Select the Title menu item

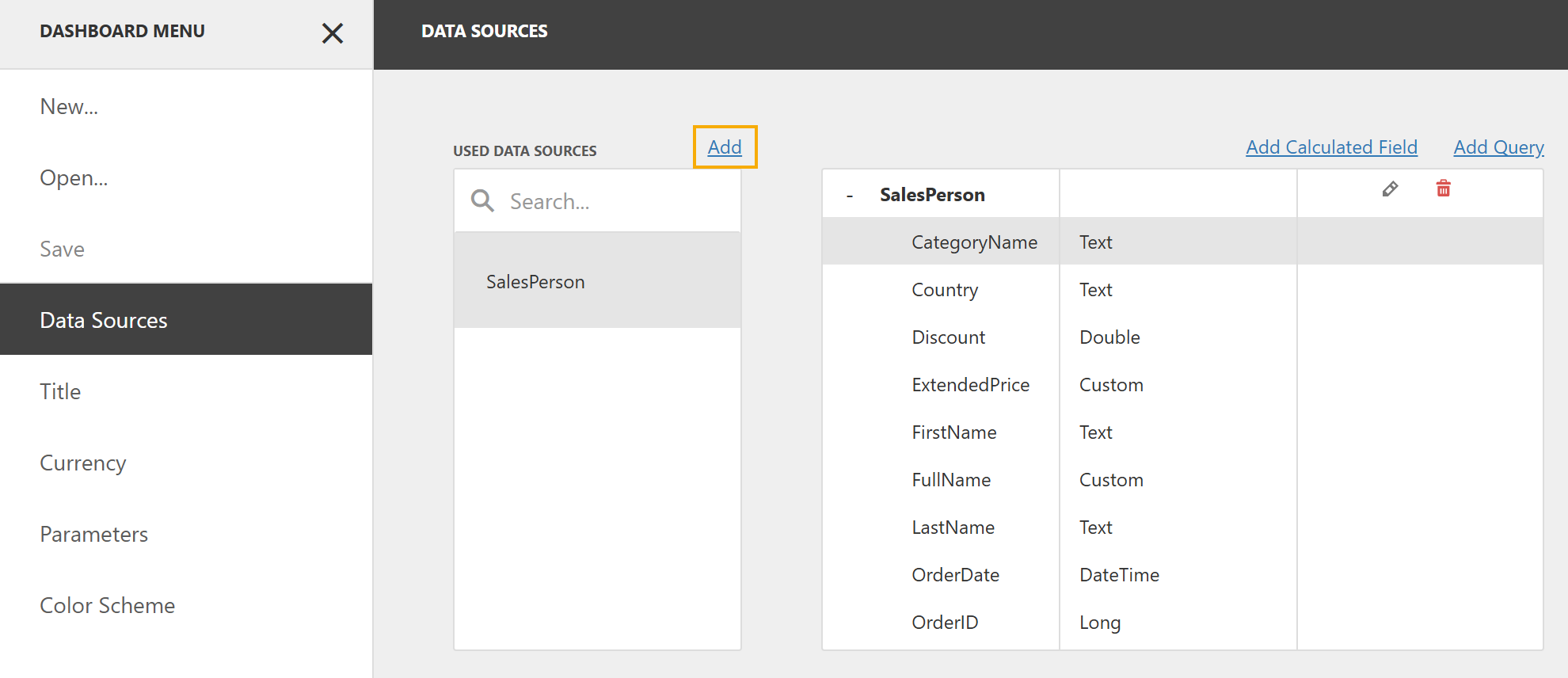point(60,392)
